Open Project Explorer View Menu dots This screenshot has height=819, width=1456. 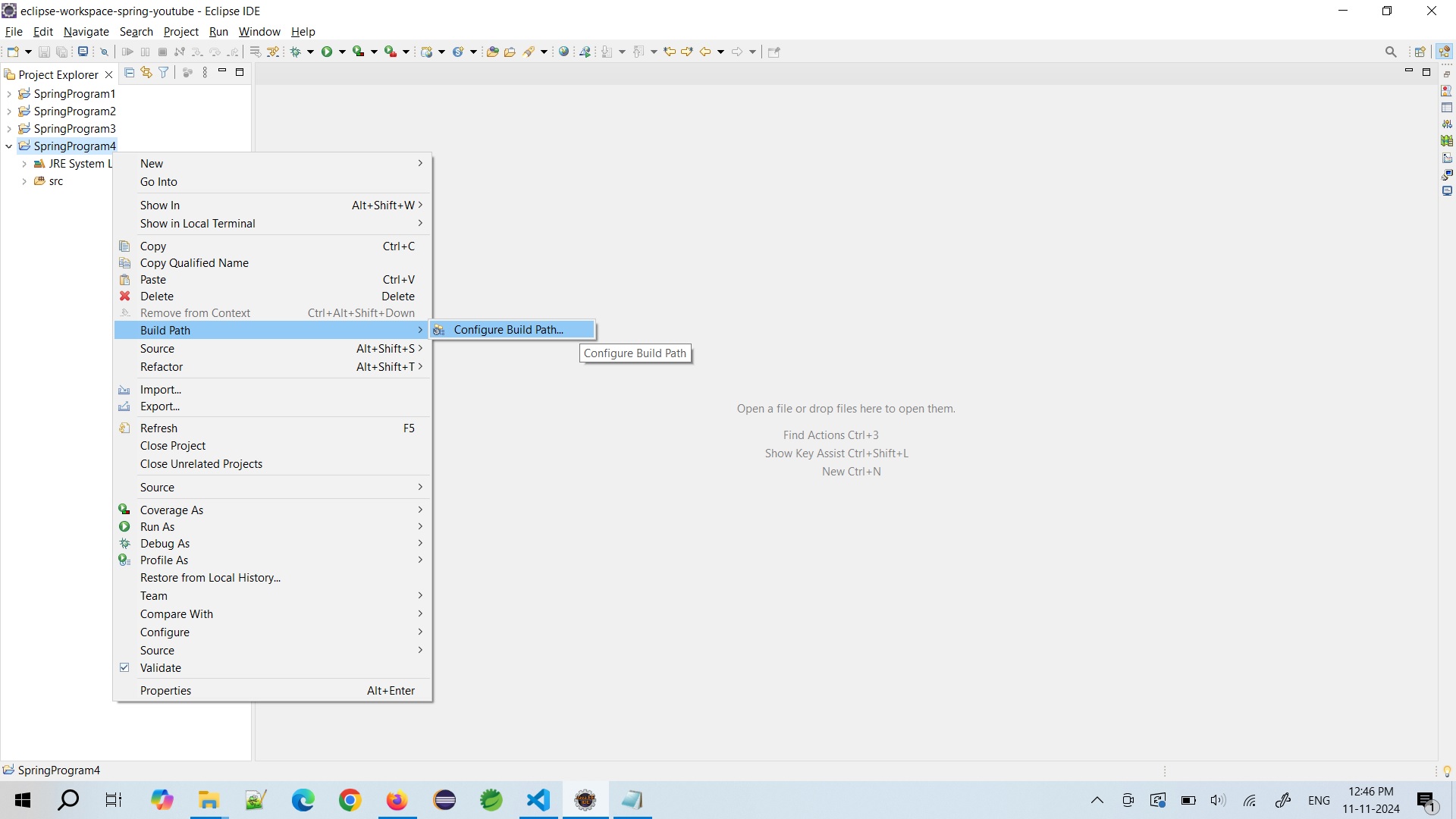click(205, 73)
